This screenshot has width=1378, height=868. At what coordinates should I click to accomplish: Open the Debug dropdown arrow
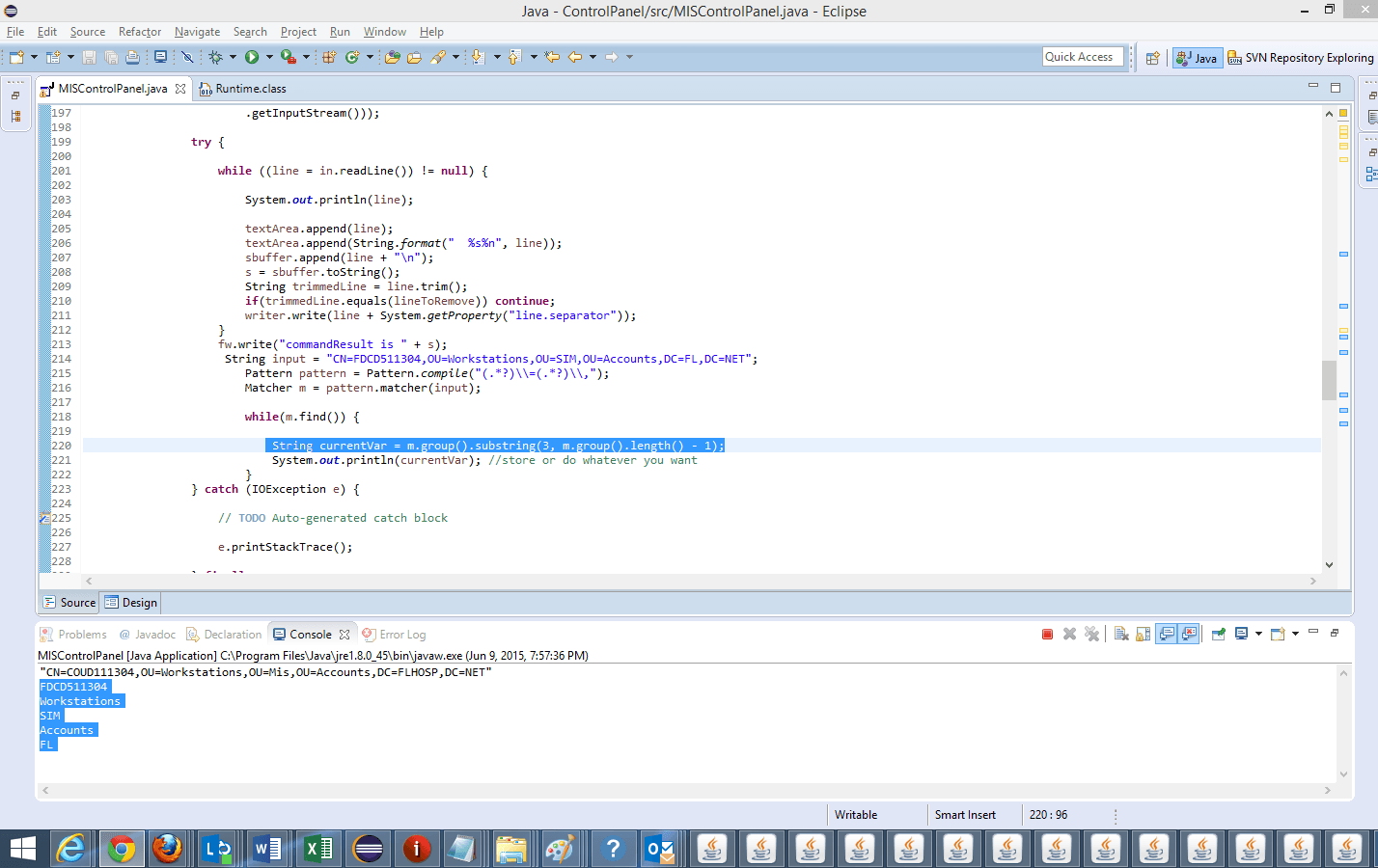233,57
